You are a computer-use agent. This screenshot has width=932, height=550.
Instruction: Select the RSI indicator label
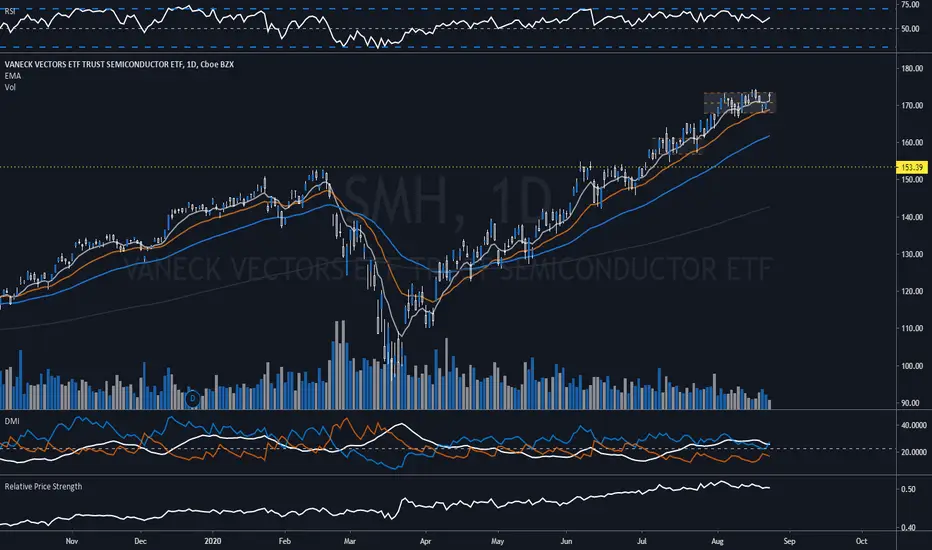10,11
